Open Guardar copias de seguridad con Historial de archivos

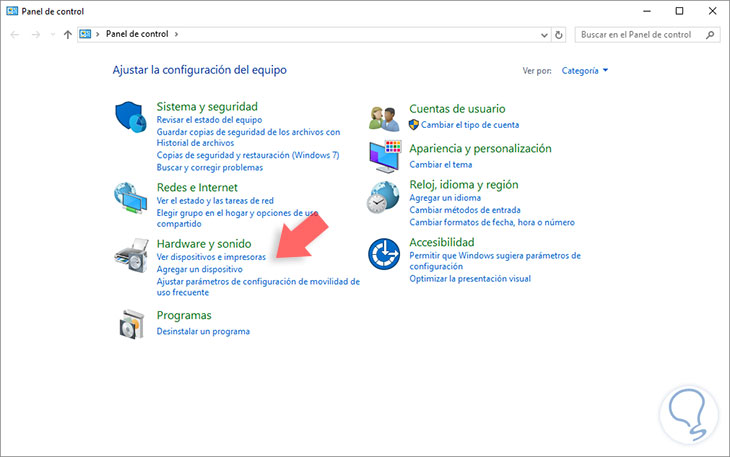248,137
